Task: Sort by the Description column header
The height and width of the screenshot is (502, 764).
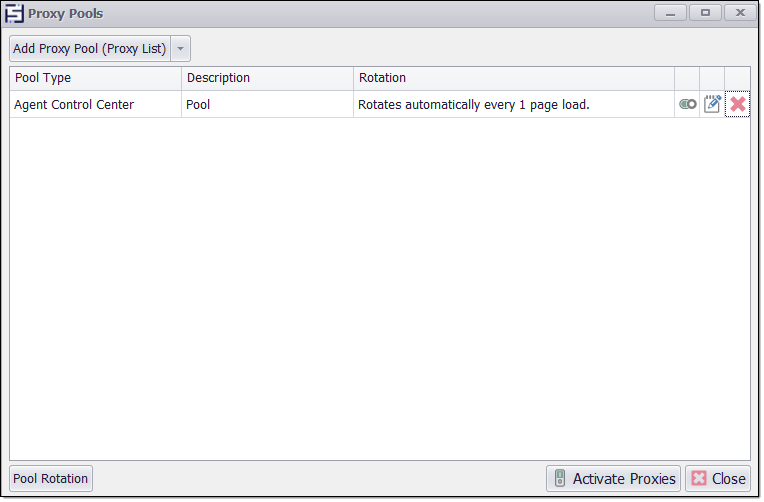Action: click(267, 78)
